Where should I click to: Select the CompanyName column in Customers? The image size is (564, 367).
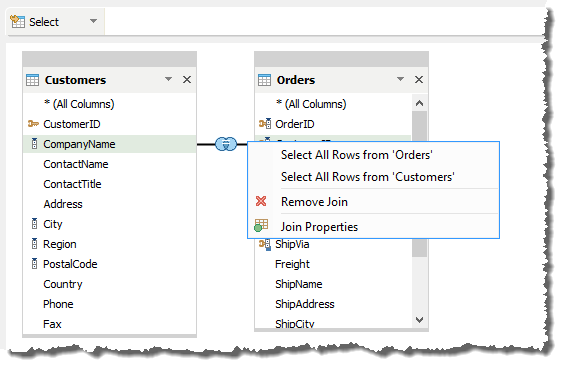(x=110, y=144)
